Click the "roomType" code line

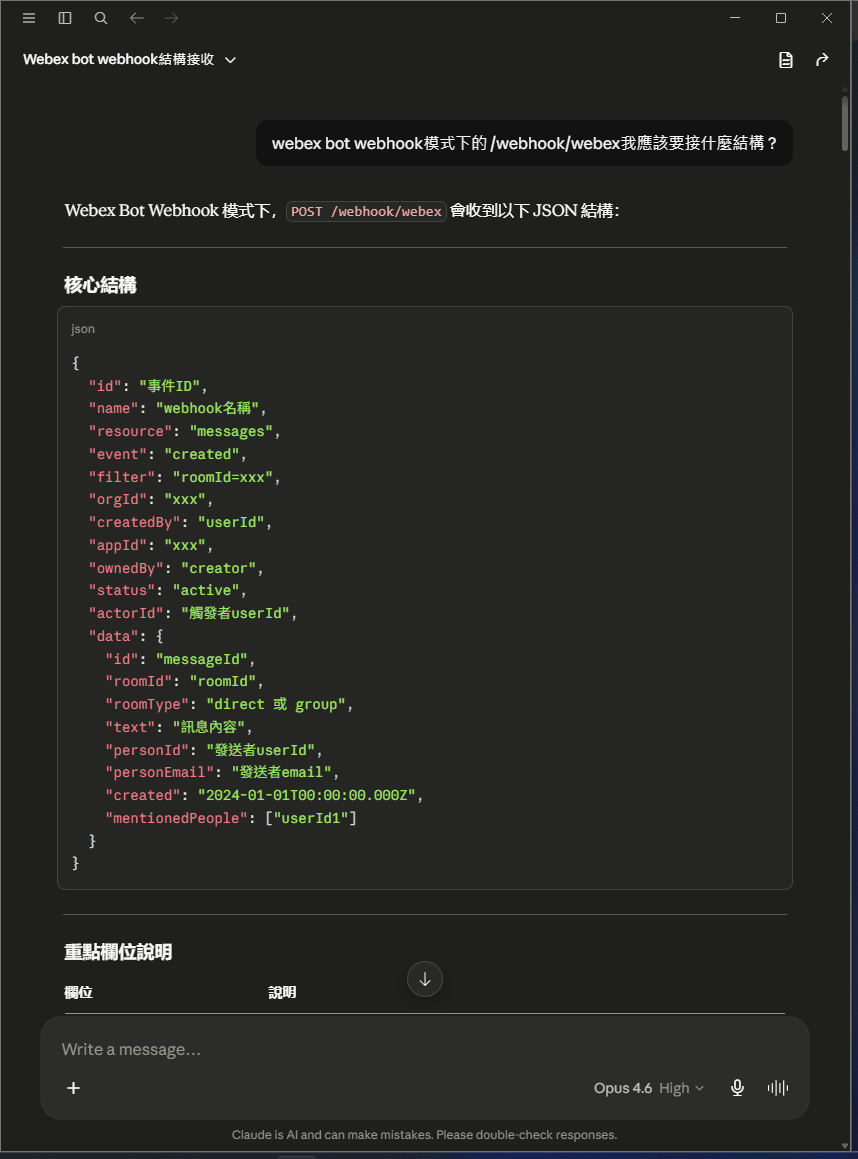(x=229, y=704)
